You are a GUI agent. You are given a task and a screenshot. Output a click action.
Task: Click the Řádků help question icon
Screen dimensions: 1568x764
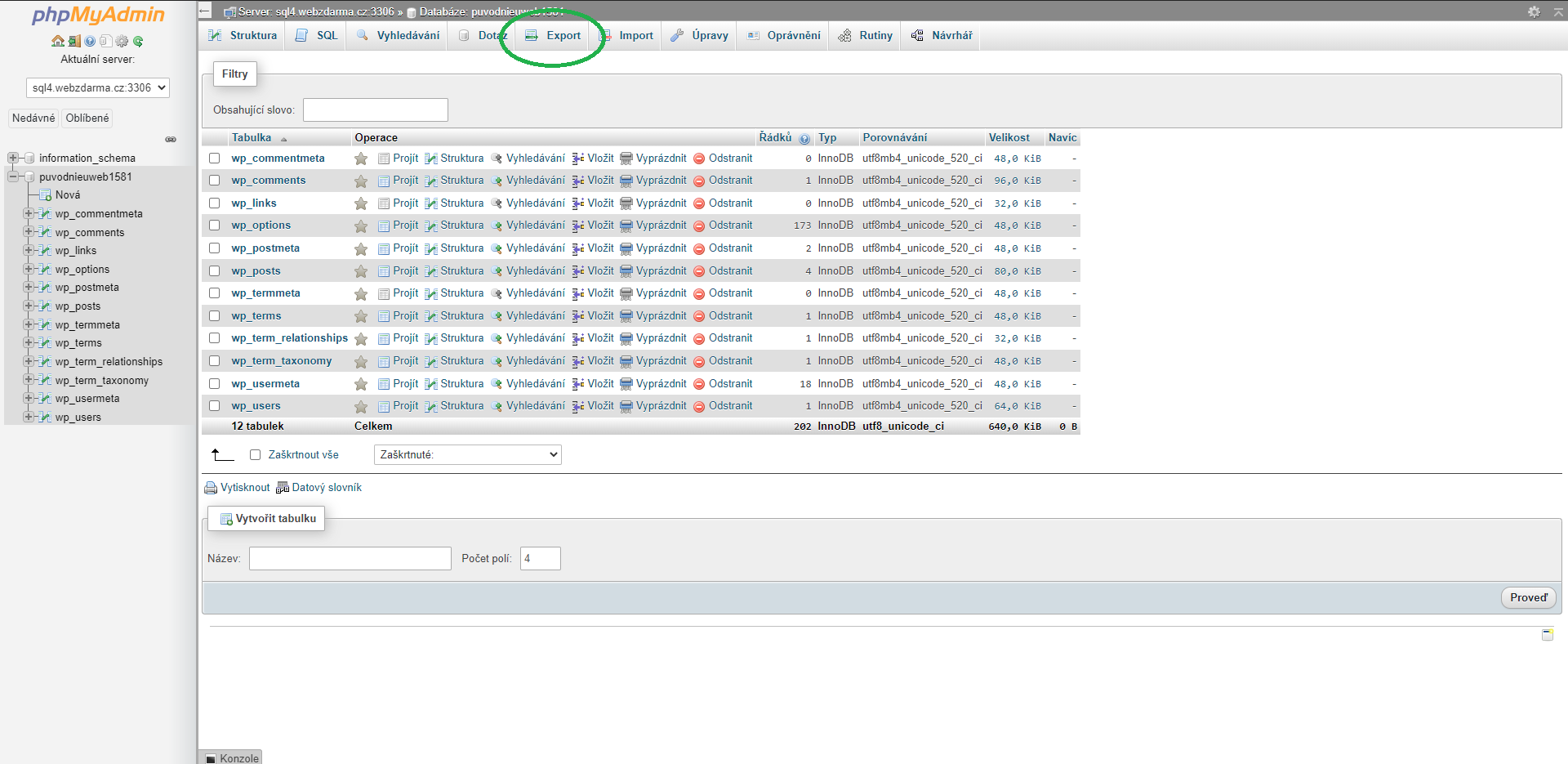[804, 138]
